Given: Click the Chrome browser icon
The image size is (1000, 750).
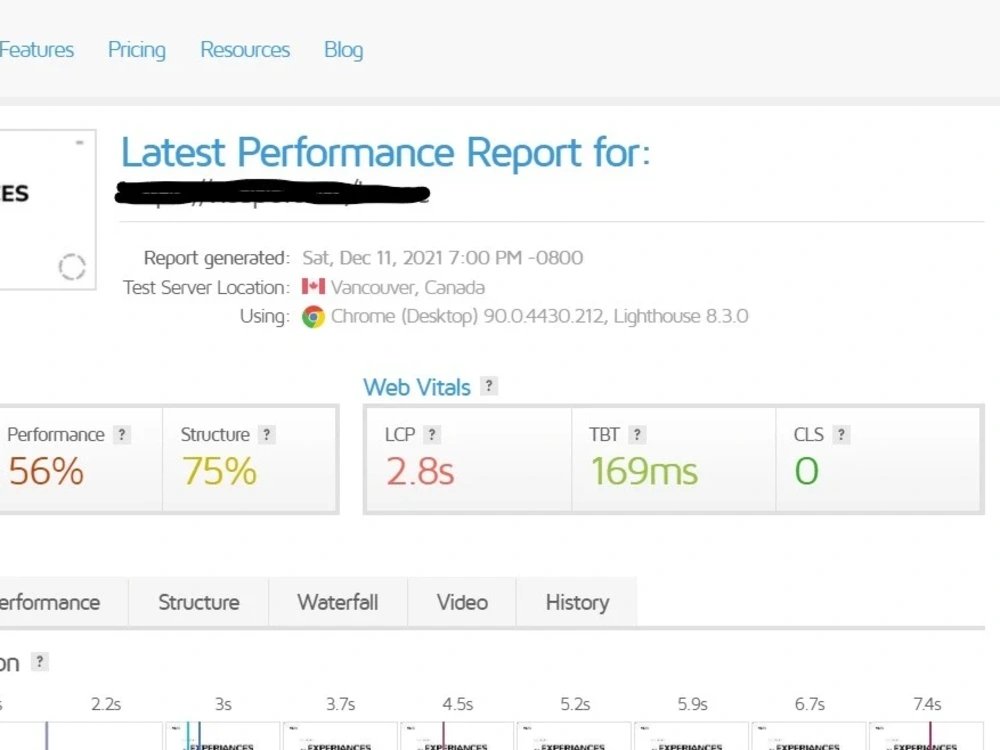Looking at the screenshot, I should (313, 316).
